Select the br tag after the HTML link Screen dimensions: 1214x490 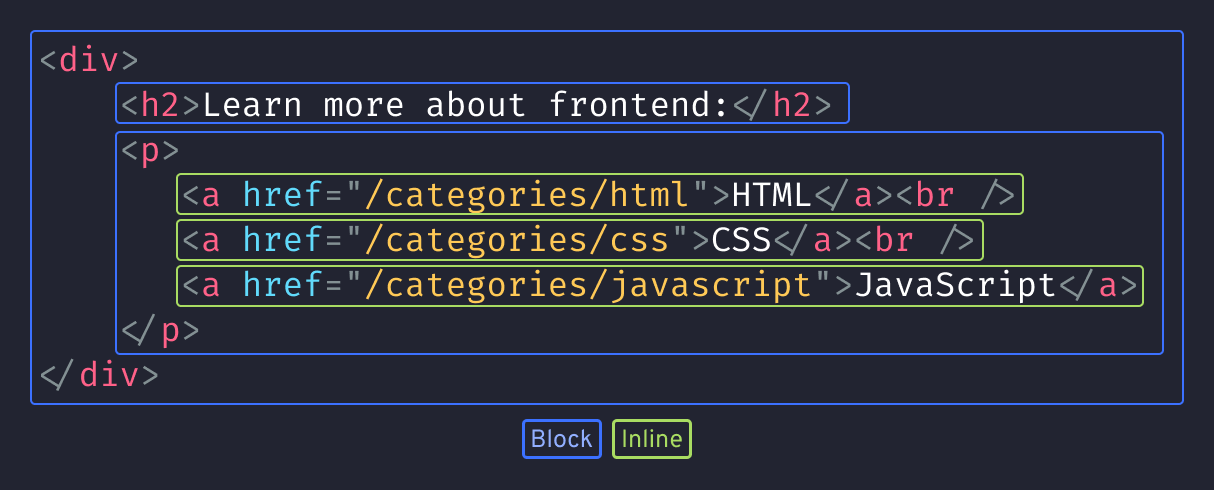tap(955, 196)
